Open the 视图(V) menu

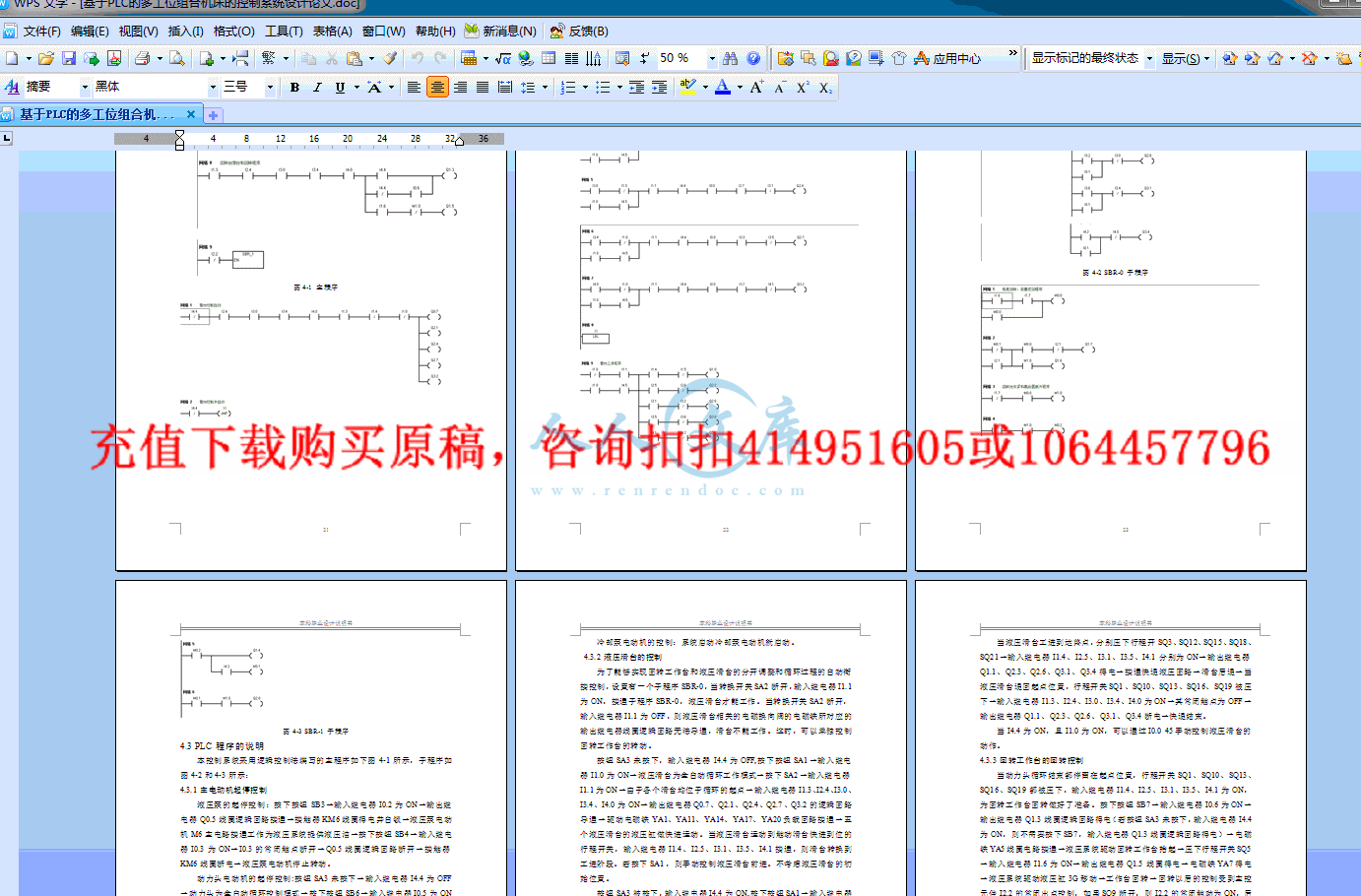(138, 32)
